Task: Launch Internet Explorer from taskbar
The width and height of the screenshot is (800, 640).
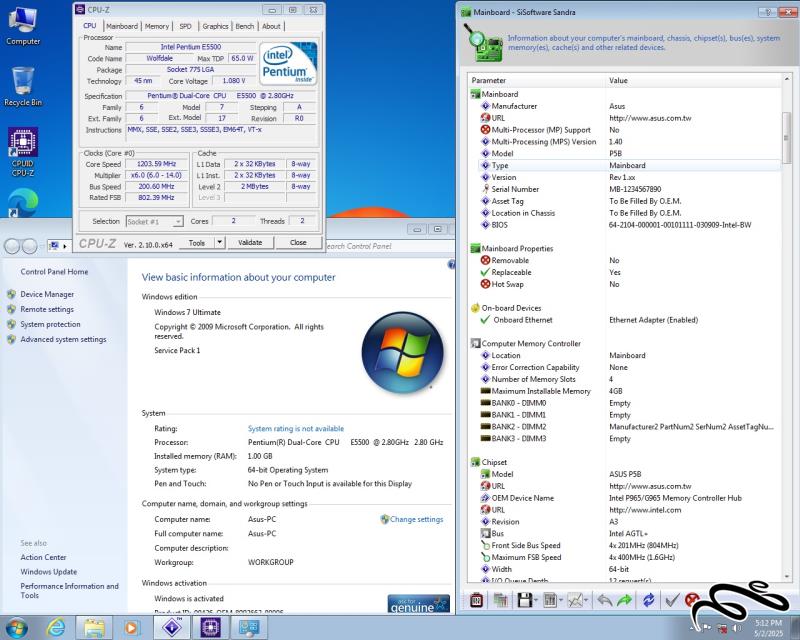Action: pyautogui.click(x=56, y=627)
